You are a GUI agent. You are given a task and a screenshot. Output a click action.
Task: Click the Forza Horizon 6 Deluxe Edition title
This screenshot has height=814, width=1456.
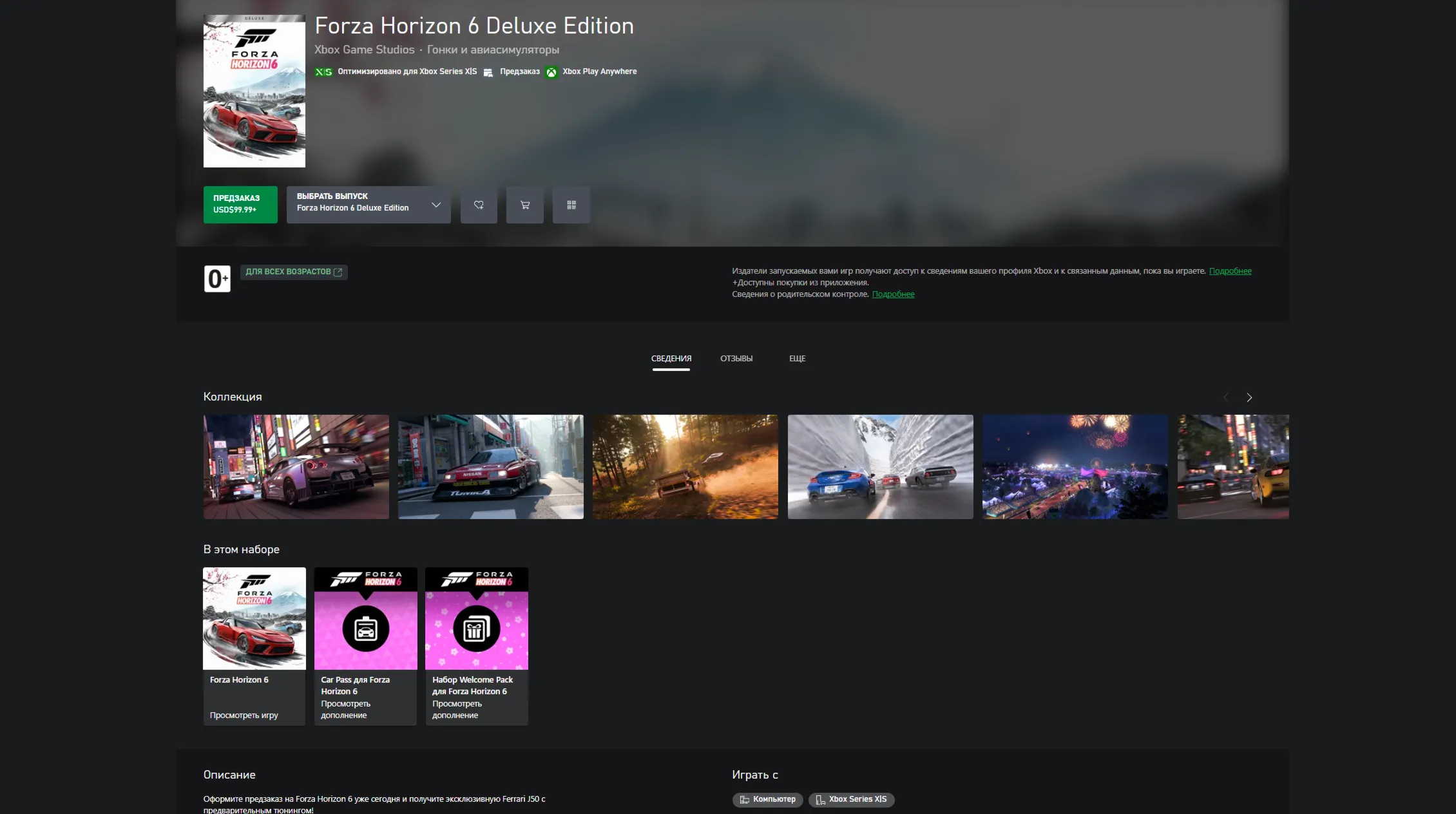point(474,26)
